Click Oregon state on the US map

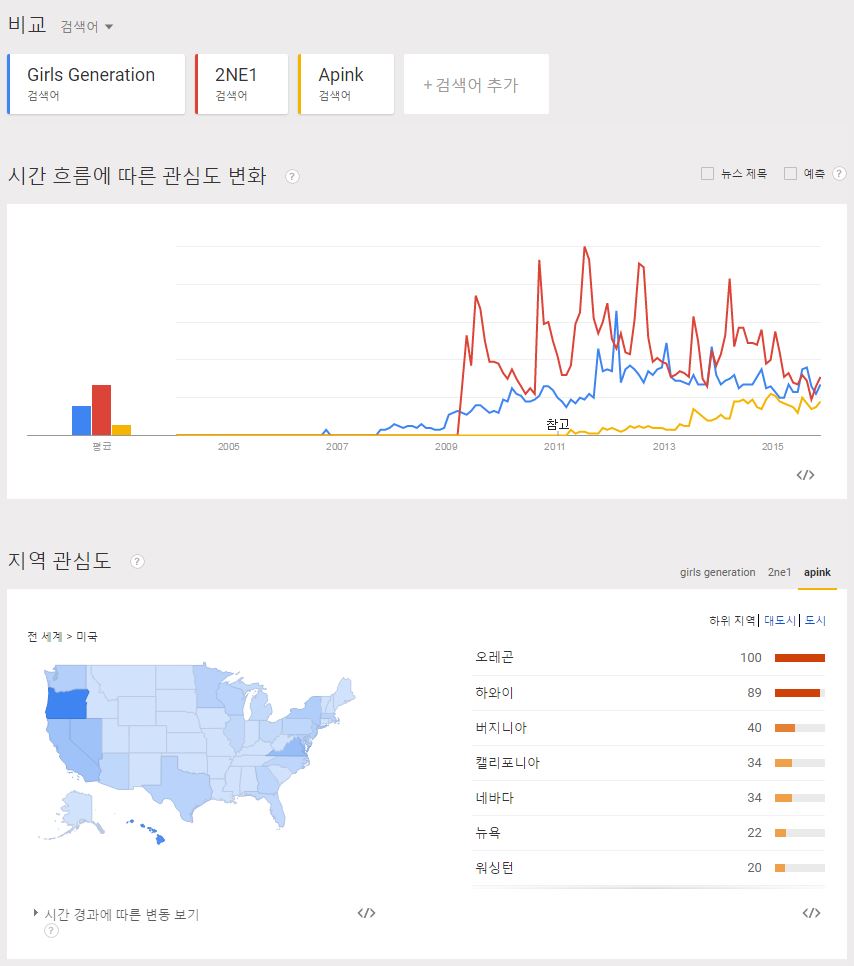tap(67, 704)
